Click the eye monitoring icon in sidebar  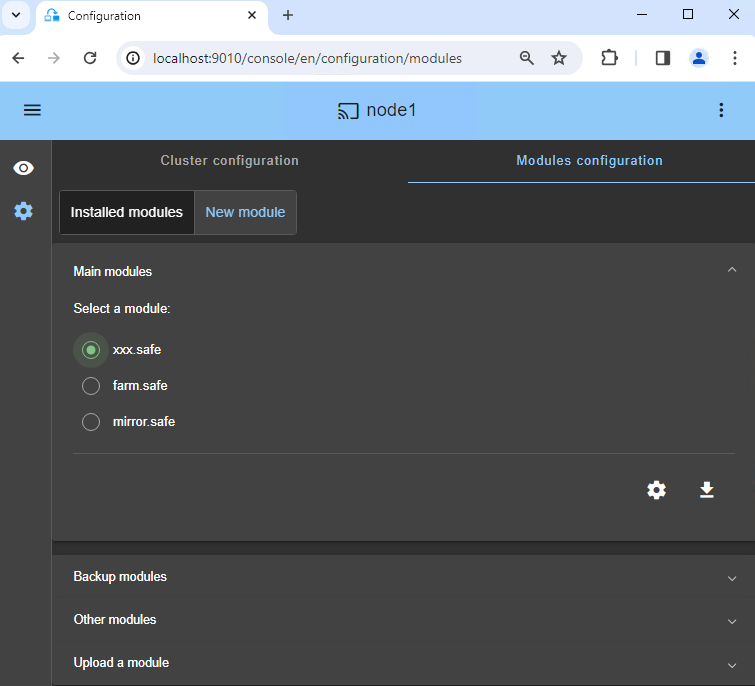[23, 168]
